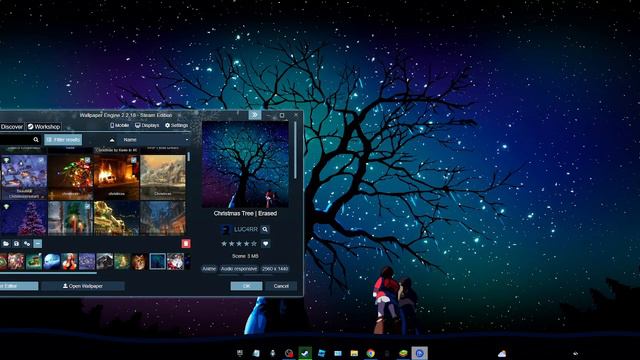Open Steam from the taskbar
Screen dimensions: 640x360
tap(305, 353)
